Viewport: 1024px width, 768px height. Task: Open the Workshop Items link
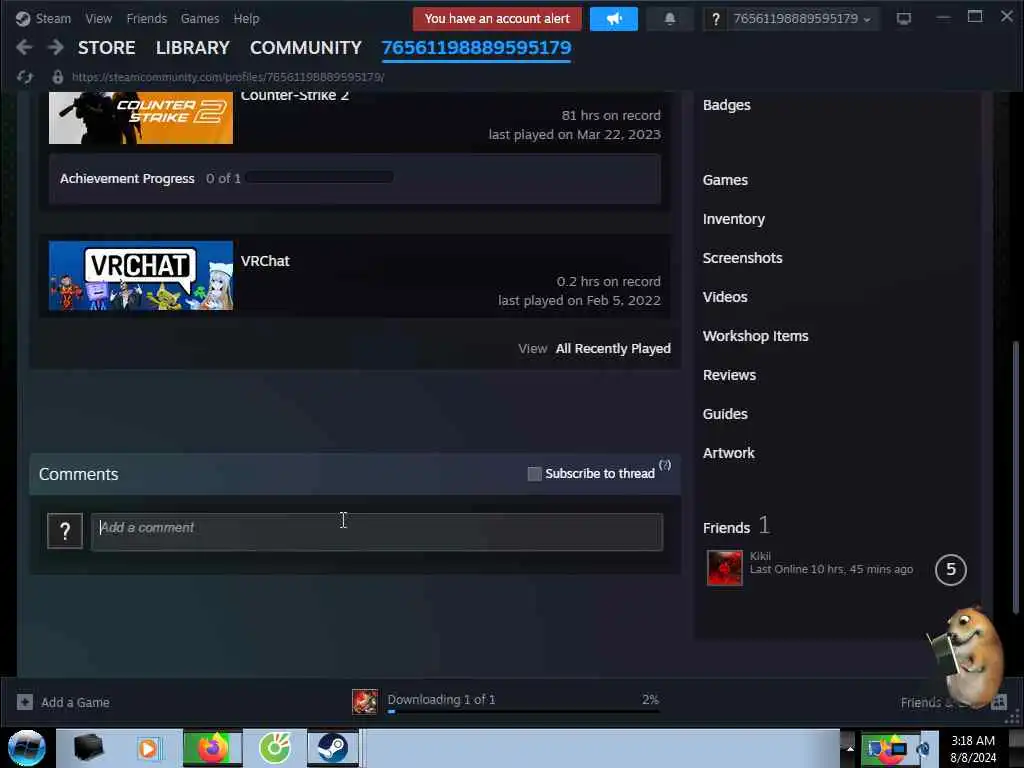tap(756, 336)
